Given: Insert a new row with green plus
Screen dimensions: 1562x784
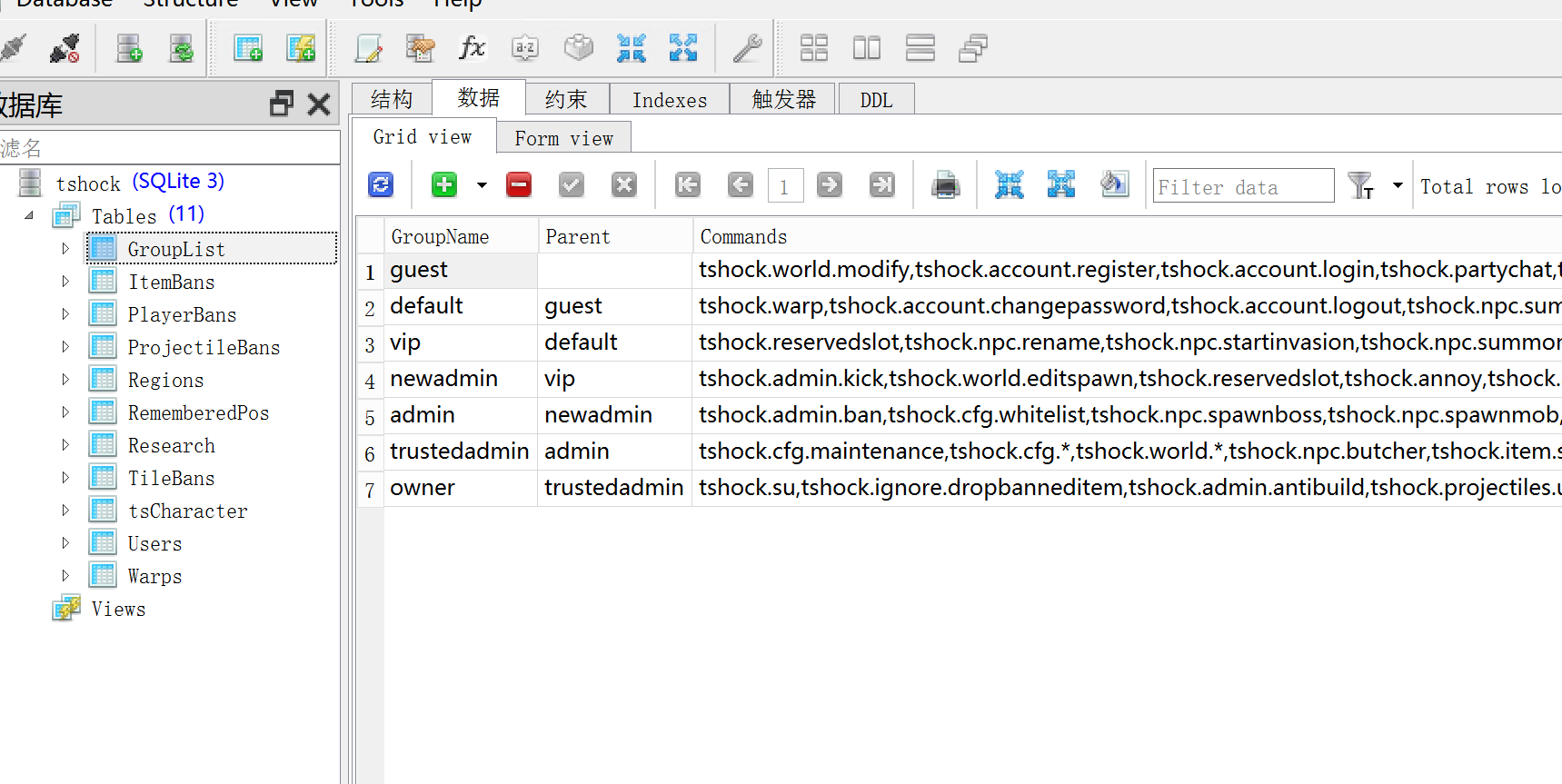Looking at the screenshot, I should pyautogui.click(x=444, y=185).
